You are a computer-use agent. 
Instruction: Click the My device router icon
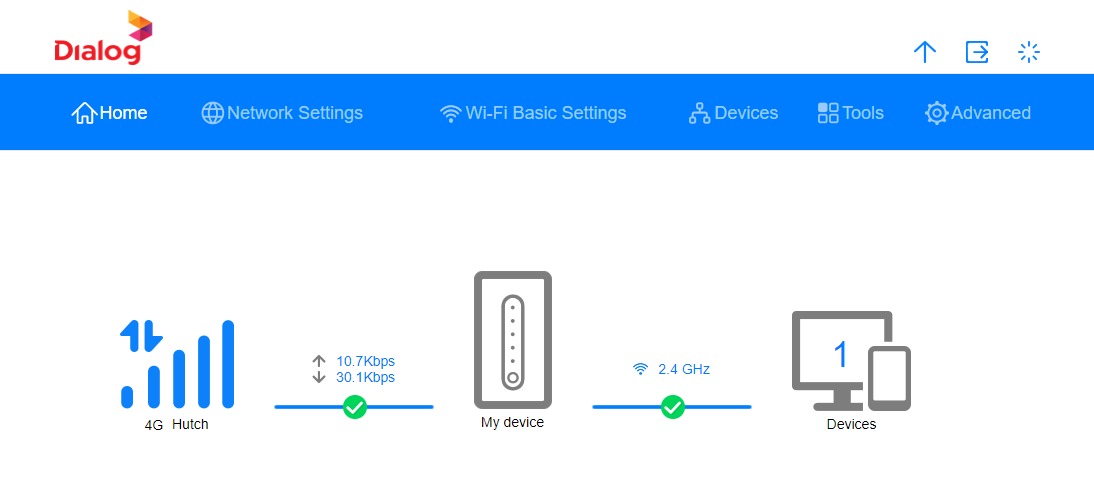[x=513, y=340]
